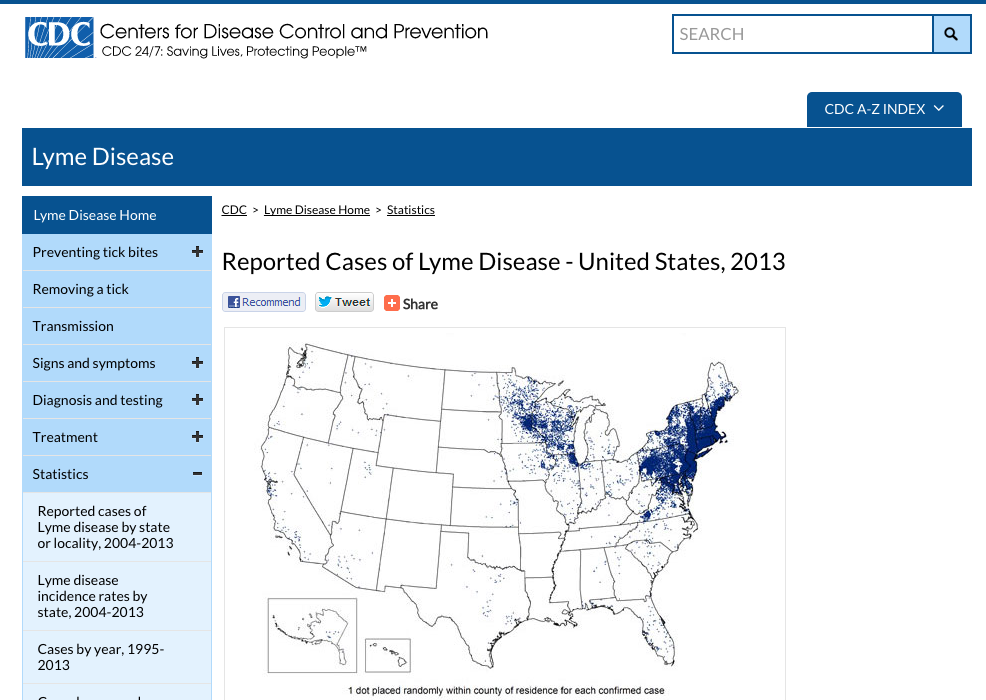Expand the Diagnosis and testing section
This screenshot has height=700, width=986.
197,400
